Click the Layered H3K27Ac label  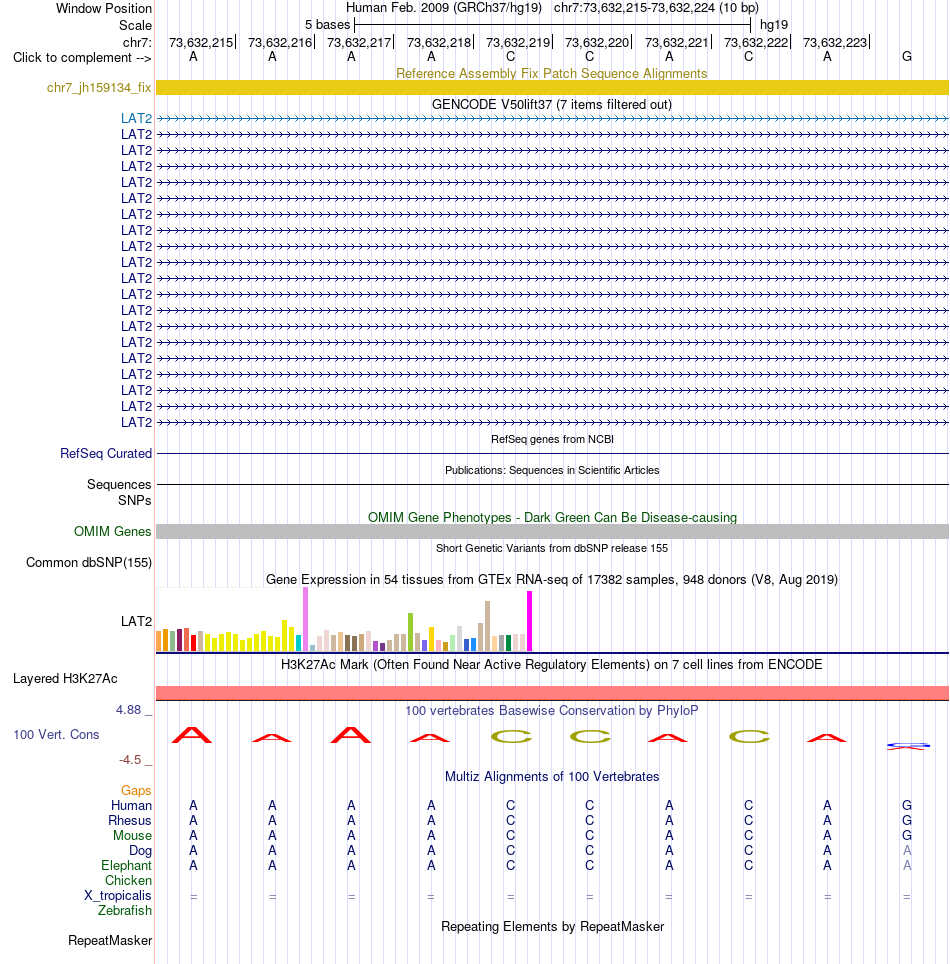pyautogui.click(x=65, y=679)
